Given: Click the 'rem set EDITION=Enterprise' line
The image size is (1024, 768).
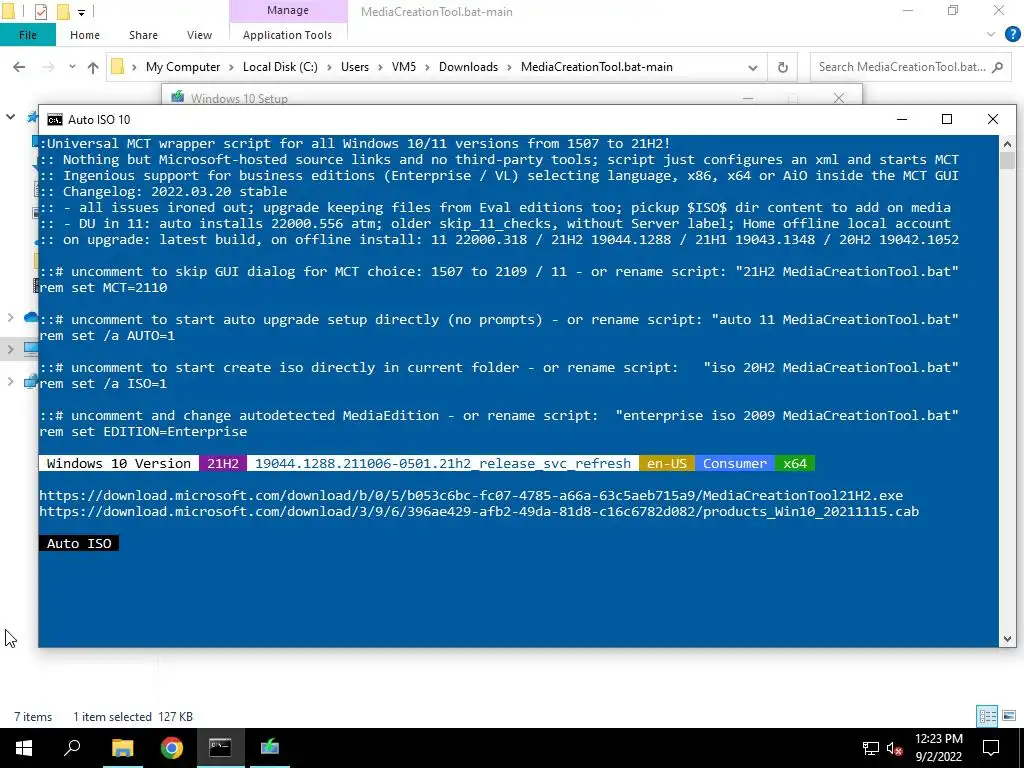Looking at the screenshot, I should [x=143, y=431].
